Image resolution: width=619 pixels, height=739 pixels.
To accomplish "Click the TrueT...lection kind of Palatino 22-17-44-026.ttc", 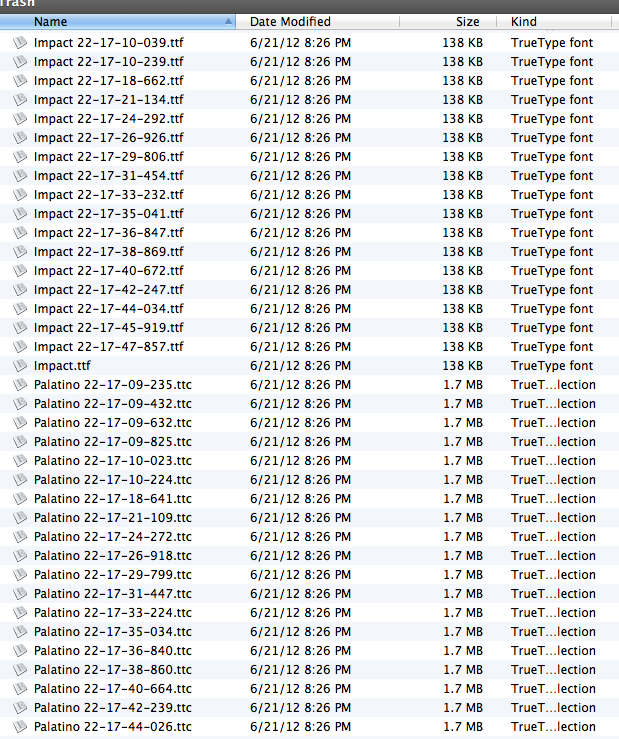I will click(x=553, y=727).
